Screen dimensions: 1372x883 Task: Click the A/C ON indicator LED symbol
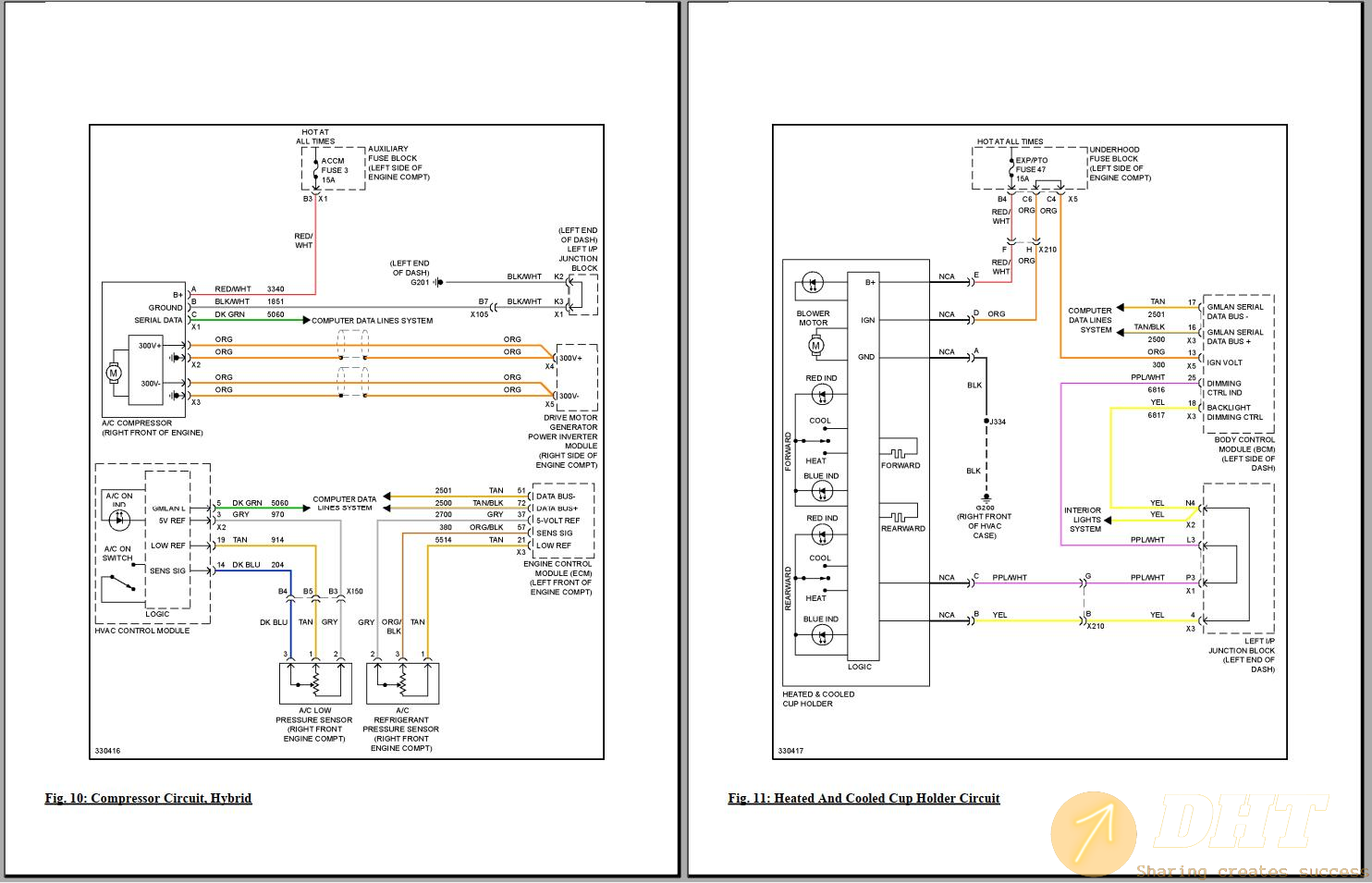(119, 520)
